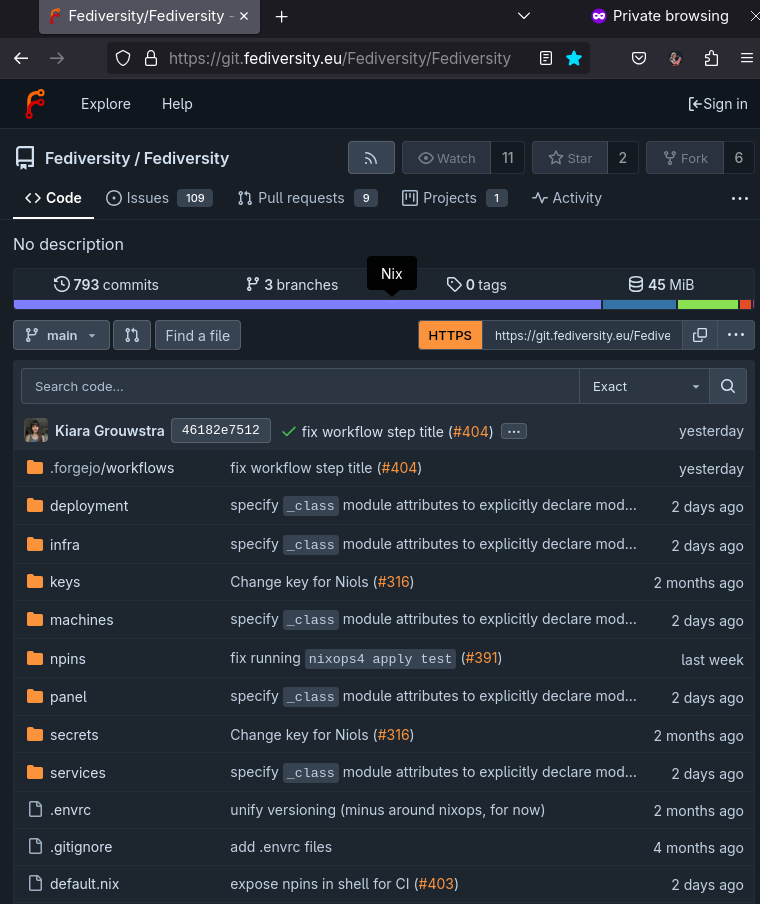Click the Watch button
Image resolution: width=760 pixels, height=904 pixels.
tap(446, 158)
